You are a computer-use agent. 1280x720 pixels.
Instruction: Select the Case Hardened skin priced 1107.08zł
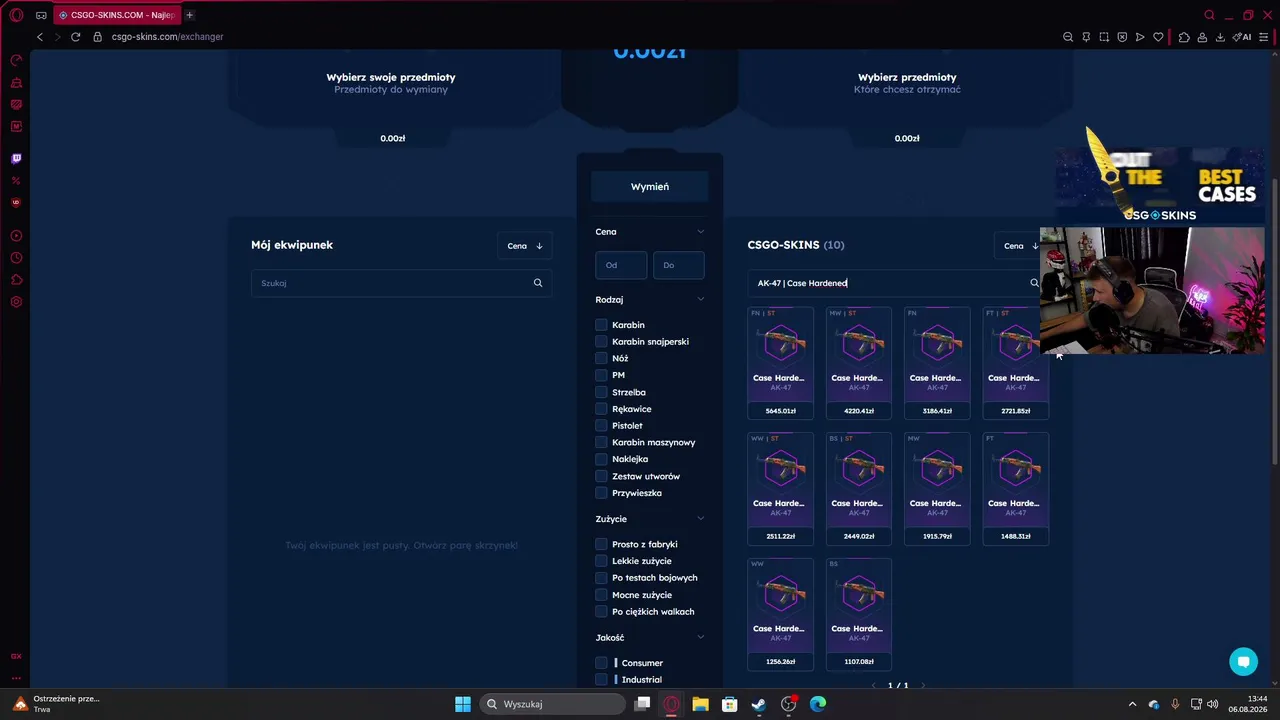(859, 613)
